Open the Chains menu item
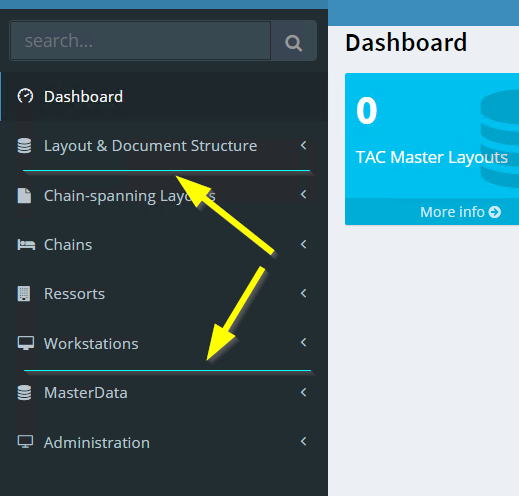Viewport: 519px width, 496px height. pos(164,245)
